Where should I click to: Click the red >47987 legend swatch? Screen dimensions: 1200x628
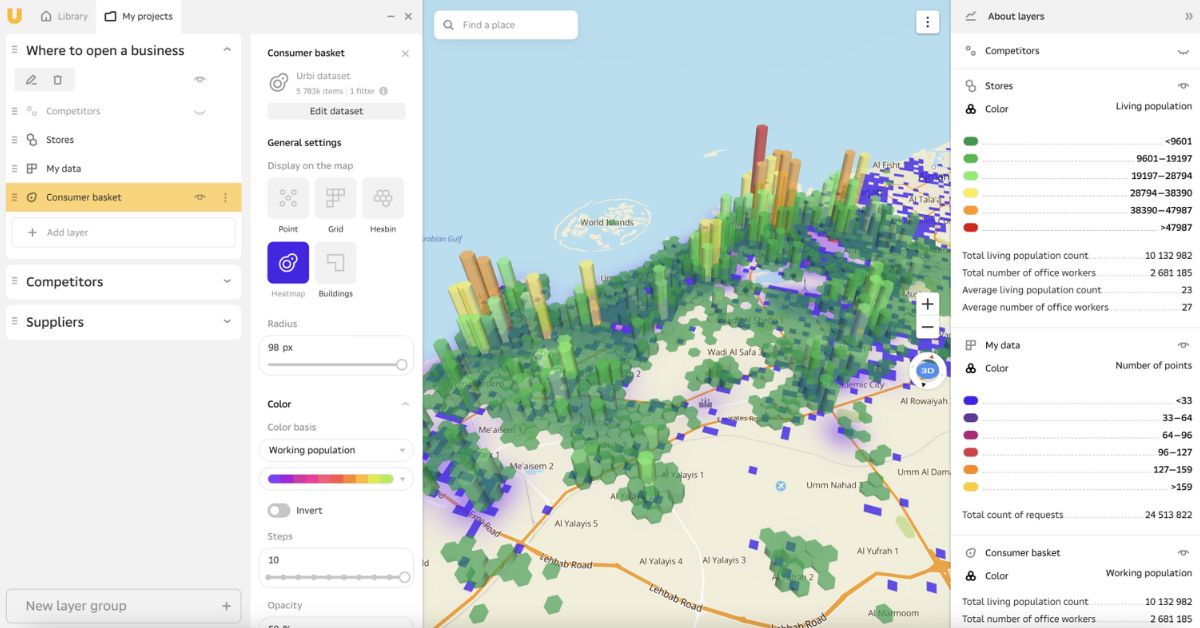[x=971, y=227]
